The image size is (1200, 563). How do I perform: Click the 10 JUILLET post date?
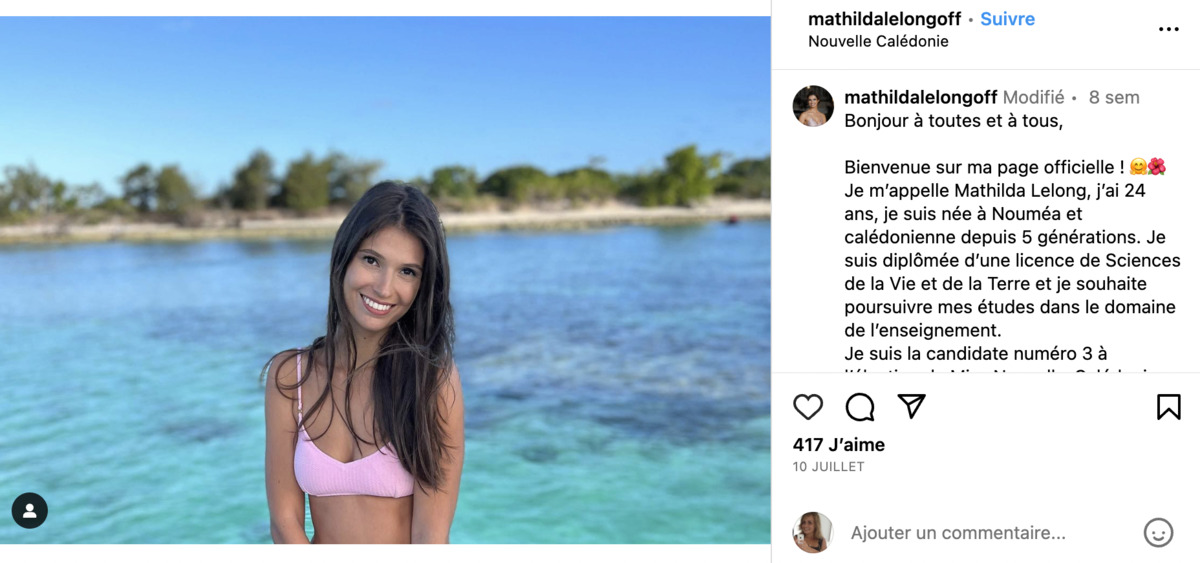tap(828, 467)
